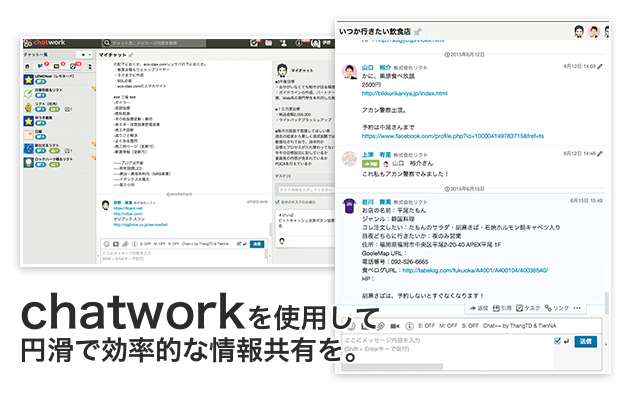Viewport: 640px width, 400px height.
Task: Focus the chat search field in top bar
Action: [154, 43]
